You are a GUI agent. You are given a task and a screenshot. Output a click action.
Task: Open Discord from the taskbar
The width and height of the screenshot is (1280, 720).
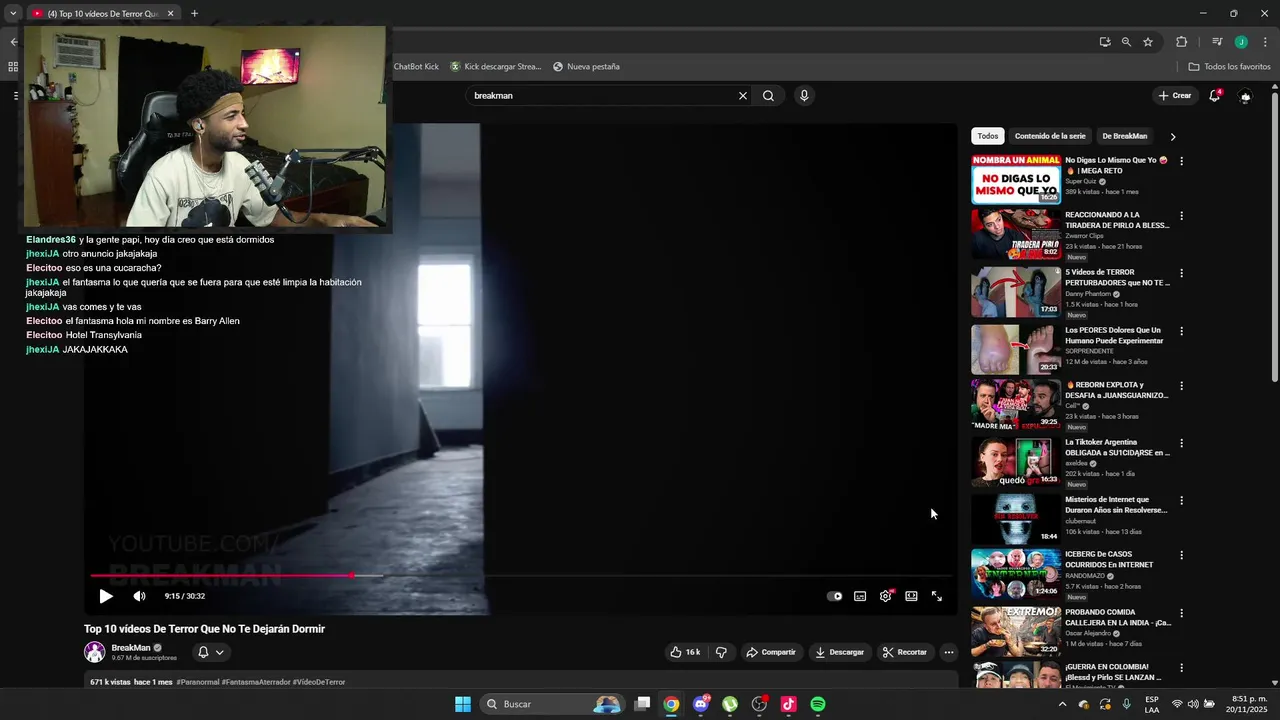pyautogui.click(x=700, y=704)
